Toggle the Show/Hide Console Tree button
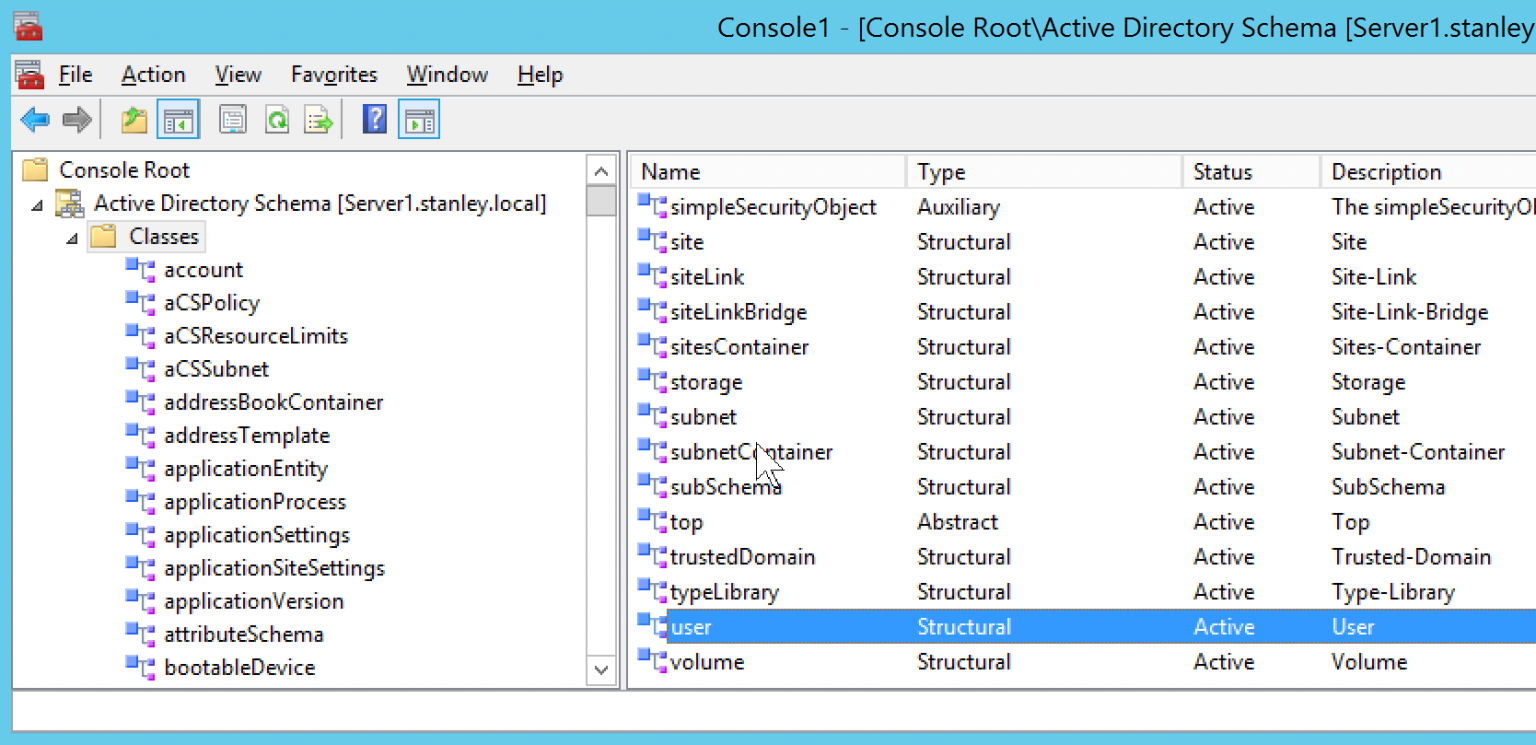The image size is (1536, 745). pos(178,120)
